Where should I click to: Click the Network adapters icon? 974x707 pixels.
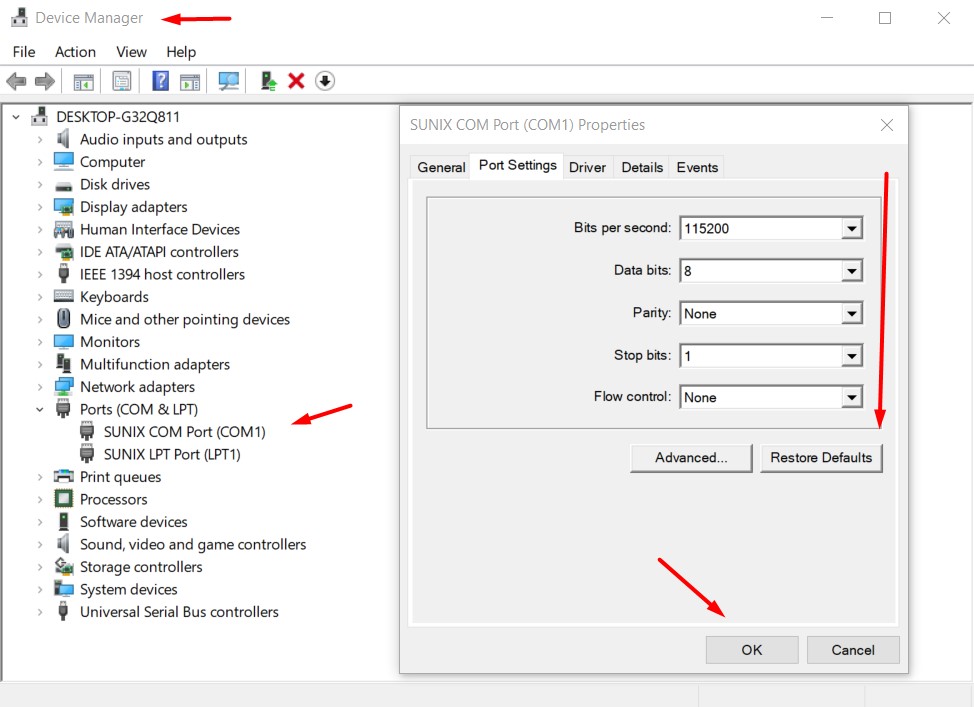pyautogui.click(x=63, y=386)
